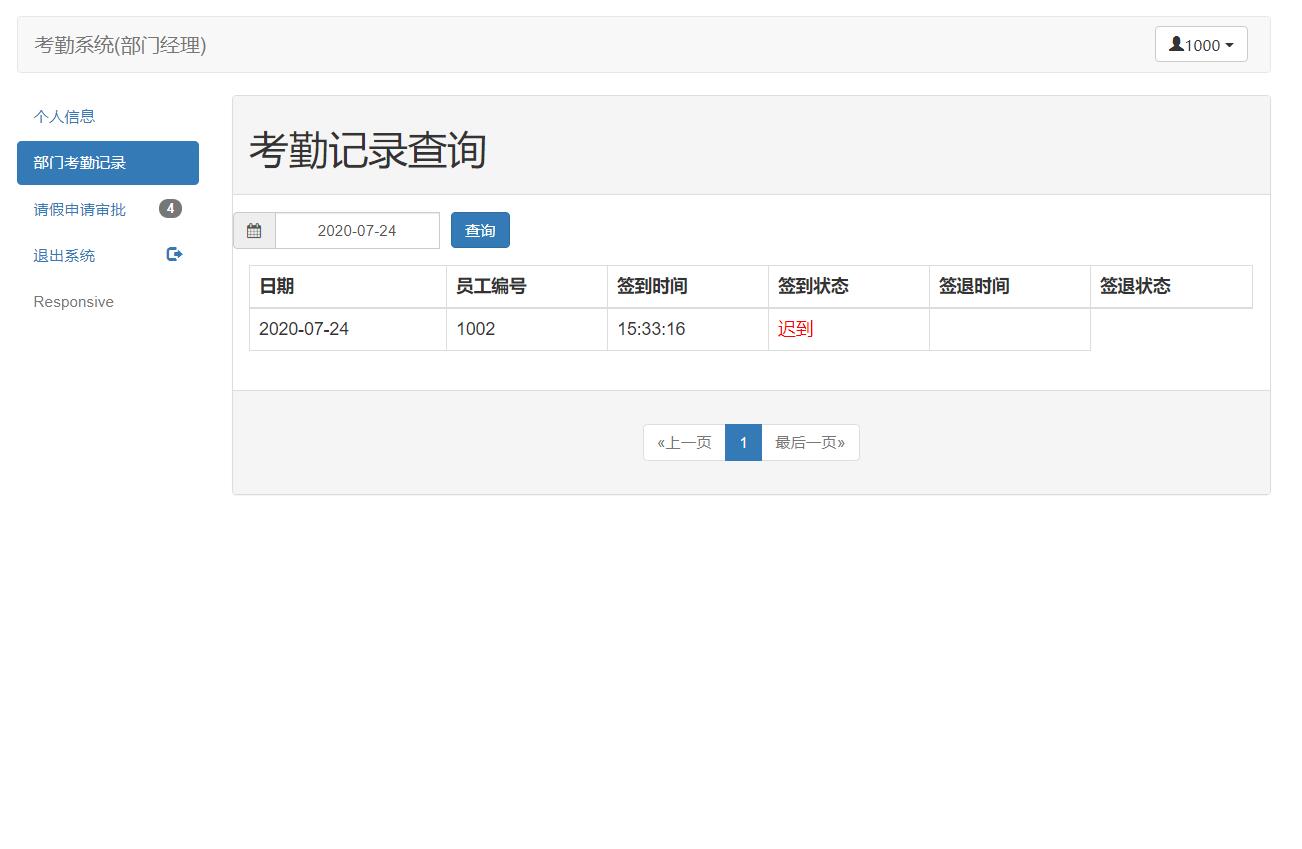Click the badge showing 4 pending approvals

170,208
